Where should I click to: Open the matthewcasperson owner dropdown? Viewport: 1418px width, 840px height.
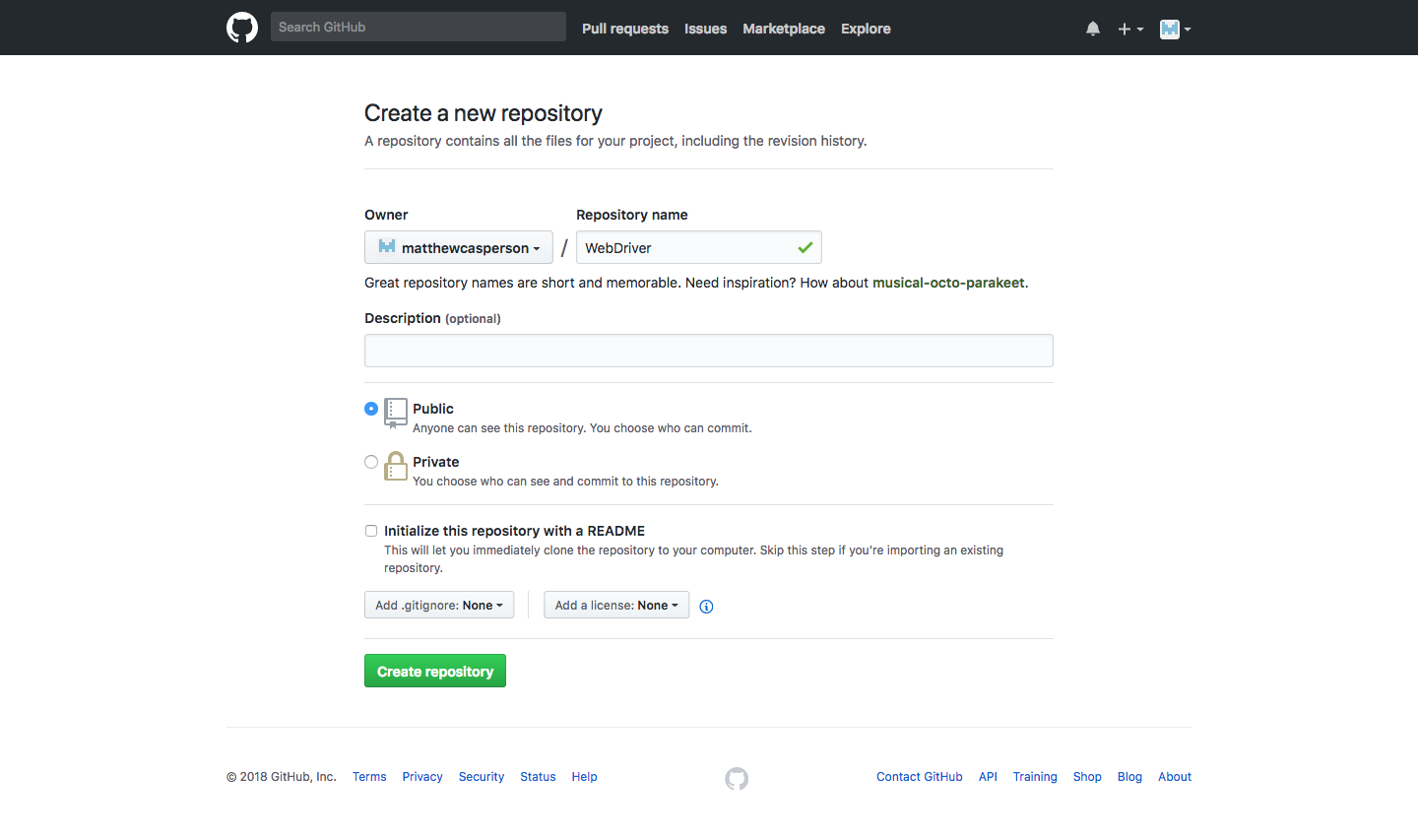459,248
